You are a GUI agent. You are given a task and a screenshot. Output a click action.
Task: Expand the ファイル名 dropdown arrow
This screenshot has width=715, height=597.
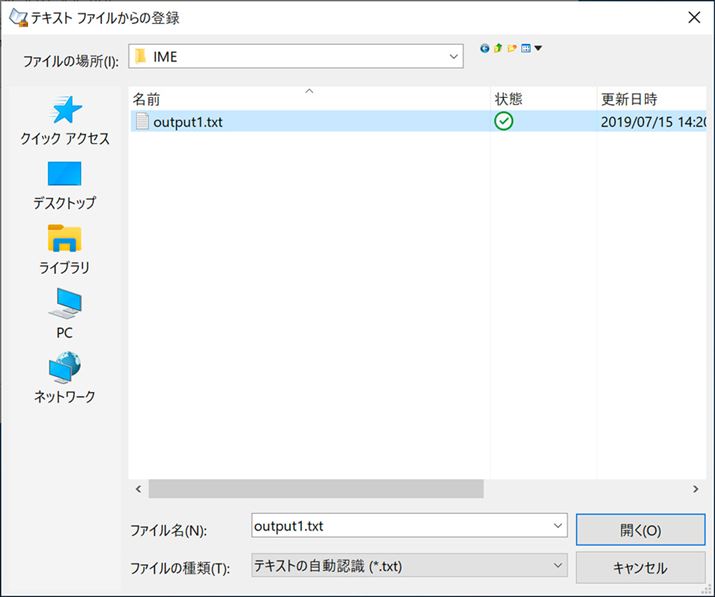(557, 525)
